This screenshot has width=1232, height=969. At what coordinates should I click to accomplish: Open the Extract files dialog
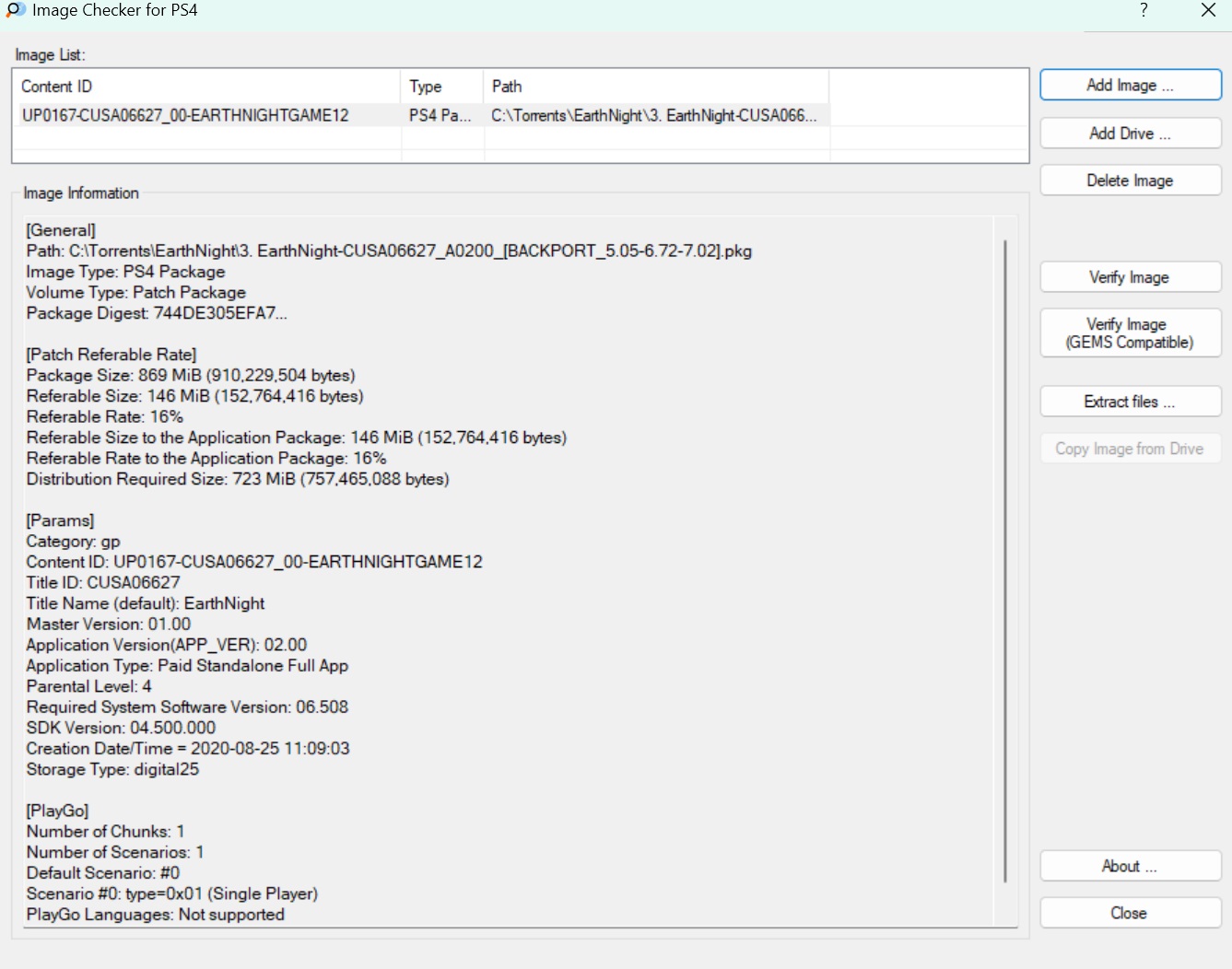pyautogui.click(x=1130, y=402)
